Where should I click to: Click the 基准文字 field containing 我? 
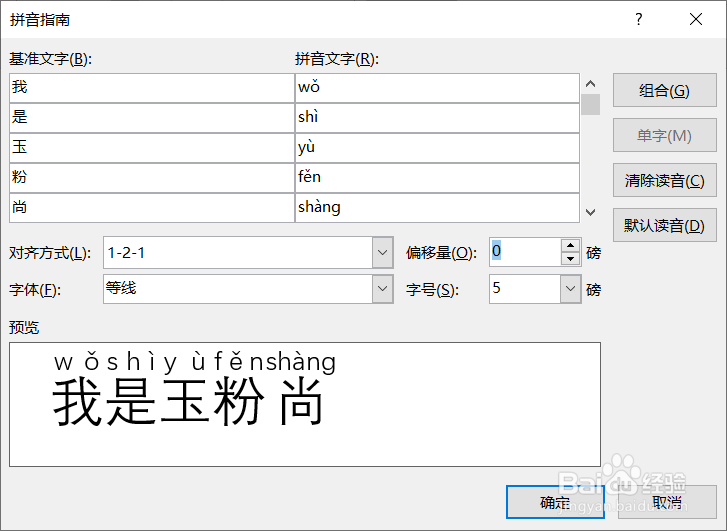[x=152, y=88]
